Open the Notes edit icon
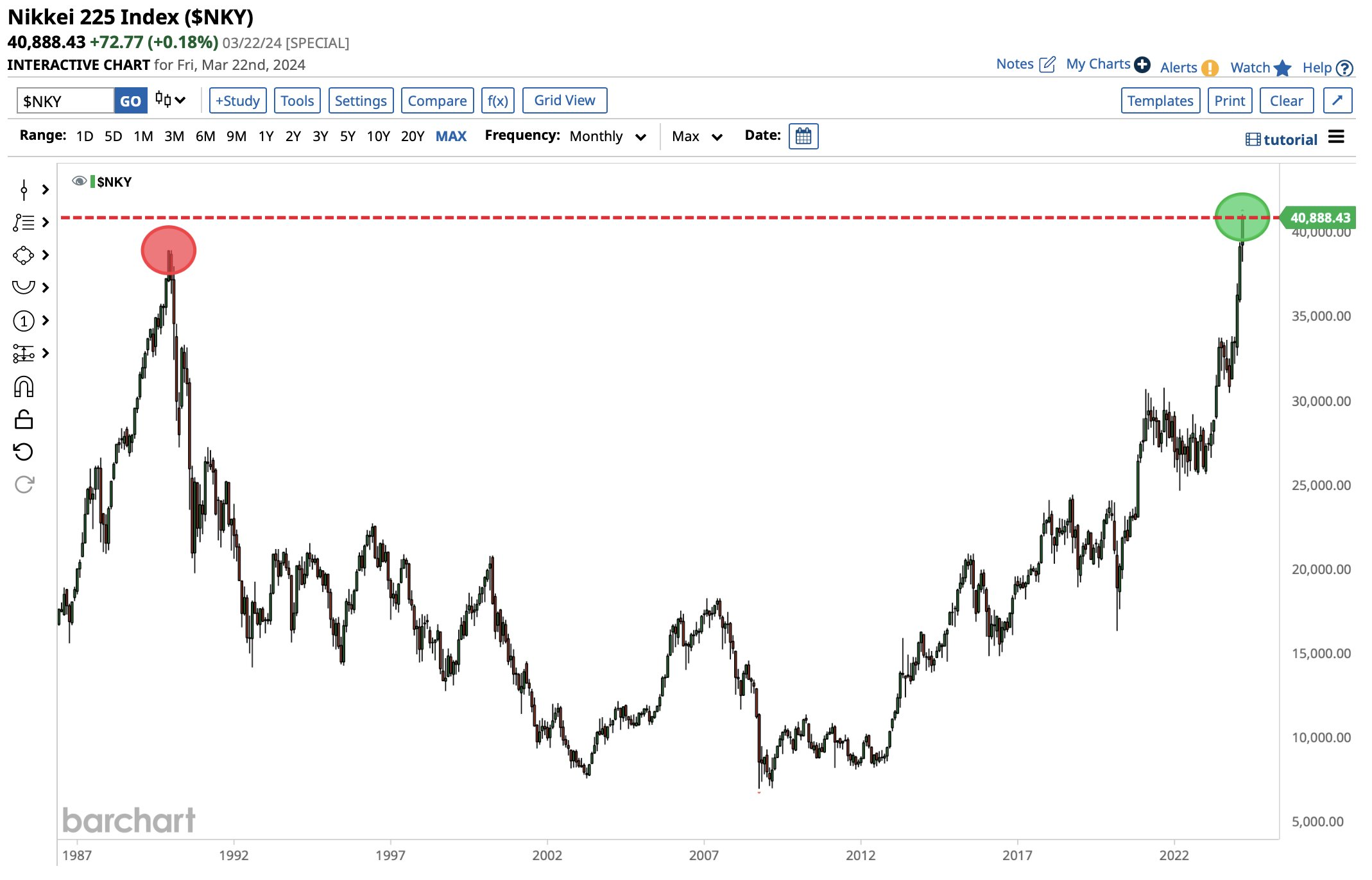Image resolution: width=1372 pixels, height=880 pixels. click(x=1047, y=64)
